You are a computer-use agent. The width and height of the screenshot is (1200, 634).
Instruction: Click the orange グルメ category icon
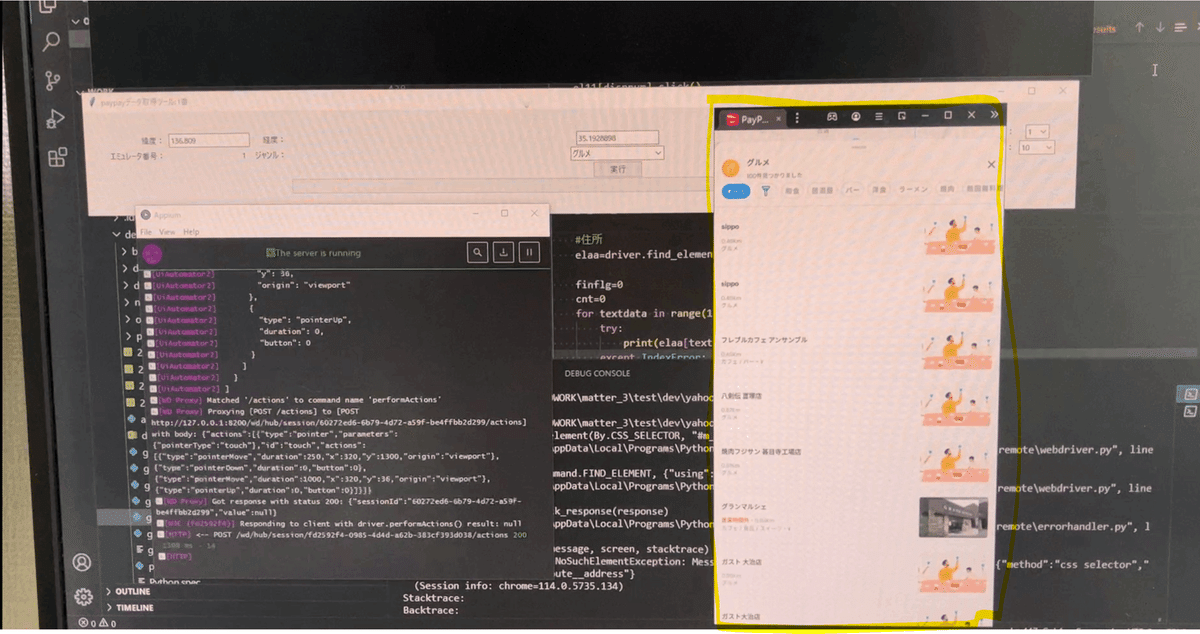pyautogui.click(x=731, y=167)
